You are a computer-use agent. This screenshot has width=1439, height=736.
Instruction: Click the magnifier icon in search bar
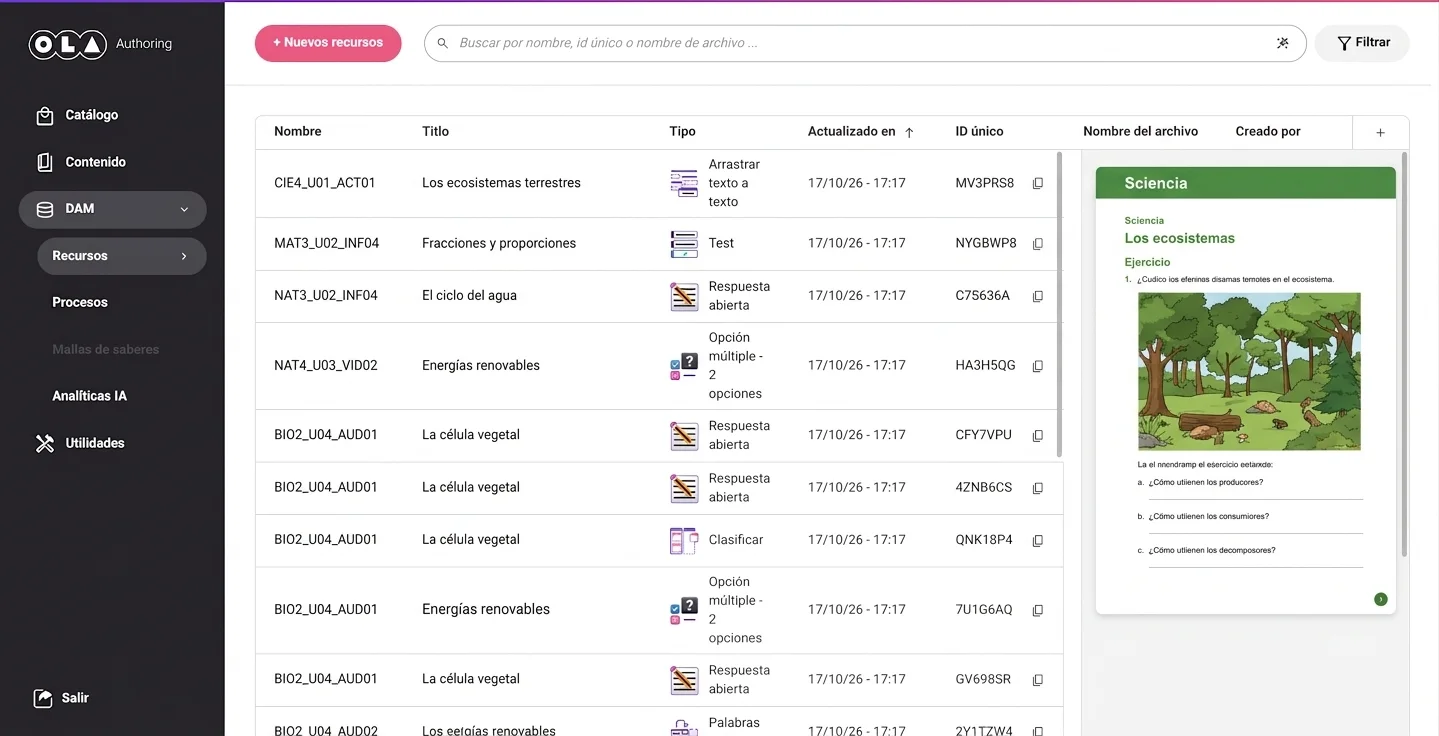pos(443,43)
